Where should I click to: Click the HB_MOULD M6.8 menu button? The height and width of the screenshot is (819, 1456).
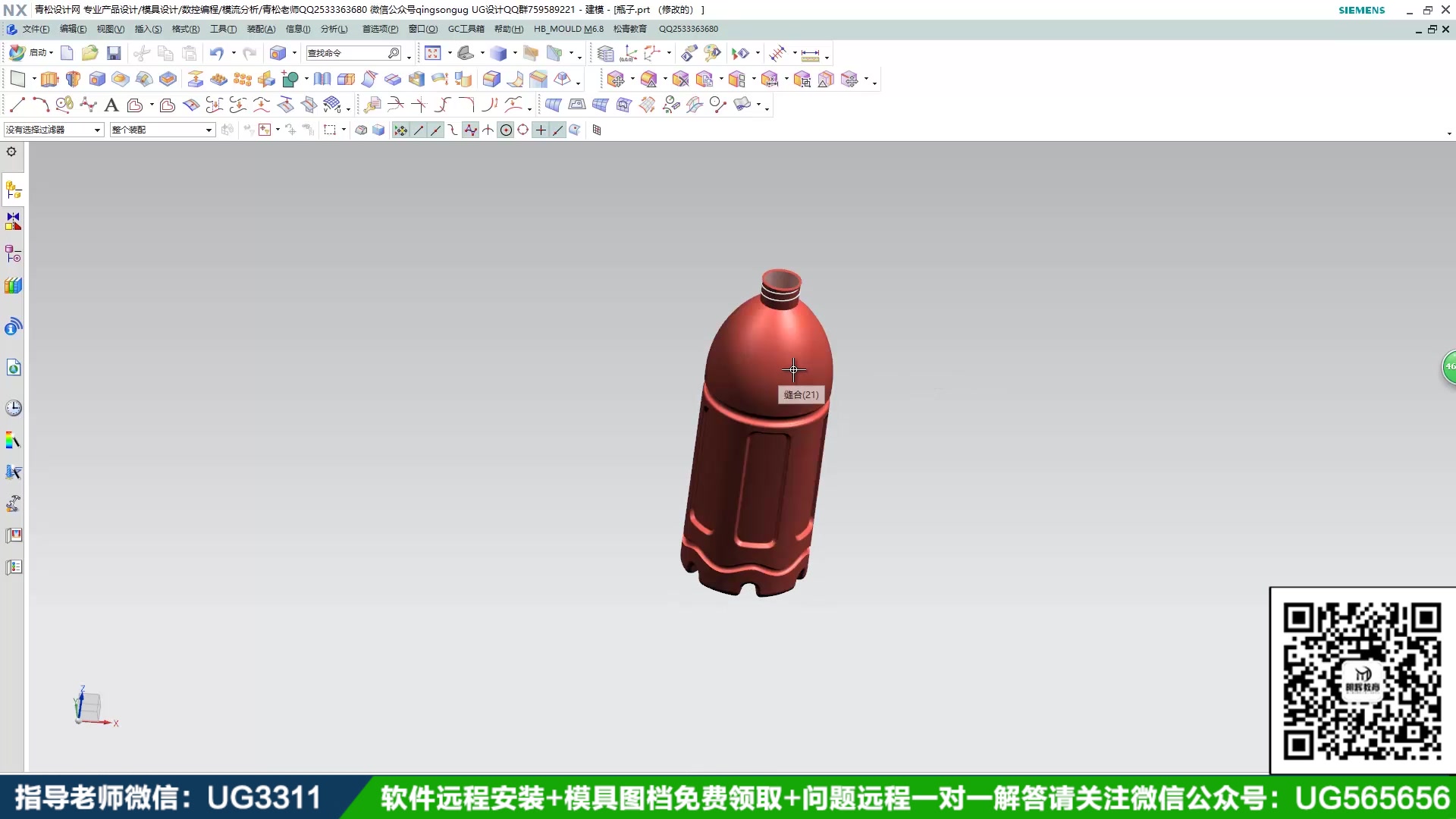(x=568, y=29)
